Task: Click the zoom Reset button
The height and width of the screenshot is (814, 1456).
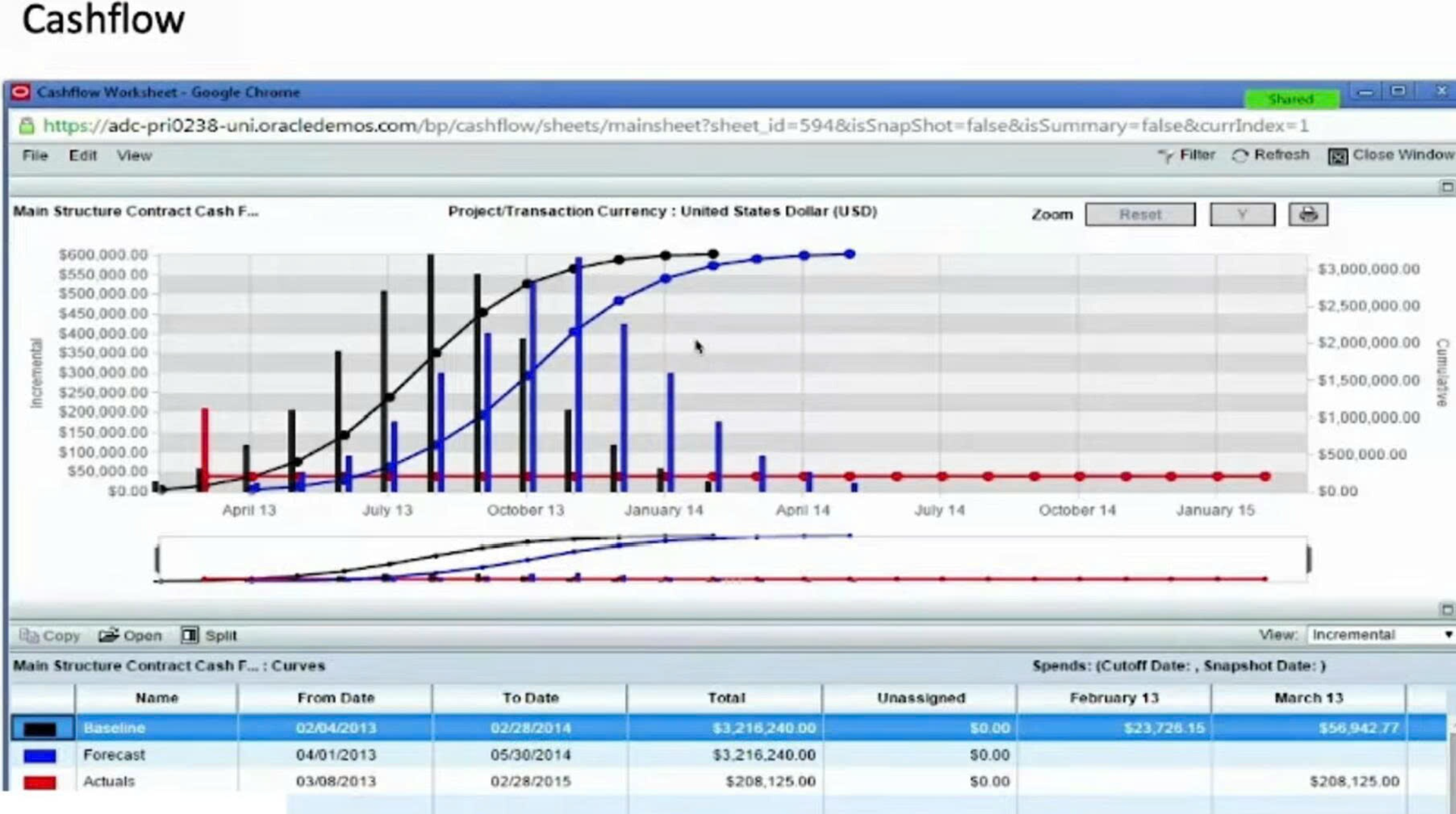Action: (x=1140, y=214)
